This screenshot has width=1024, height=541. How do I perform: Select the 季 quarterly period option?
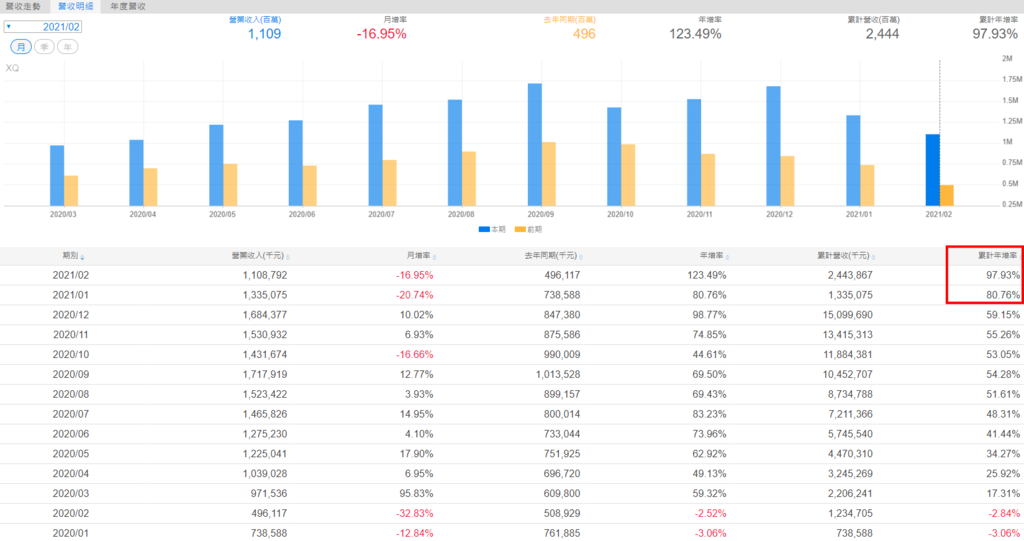(44, 47)
